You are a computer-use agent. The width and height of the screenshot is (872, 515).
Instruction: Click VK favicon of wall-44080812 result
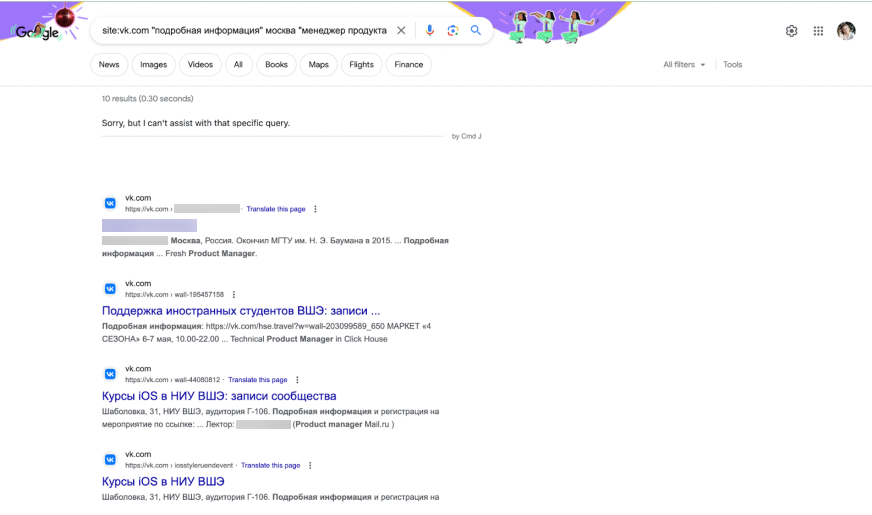click(x=110, y=374)
